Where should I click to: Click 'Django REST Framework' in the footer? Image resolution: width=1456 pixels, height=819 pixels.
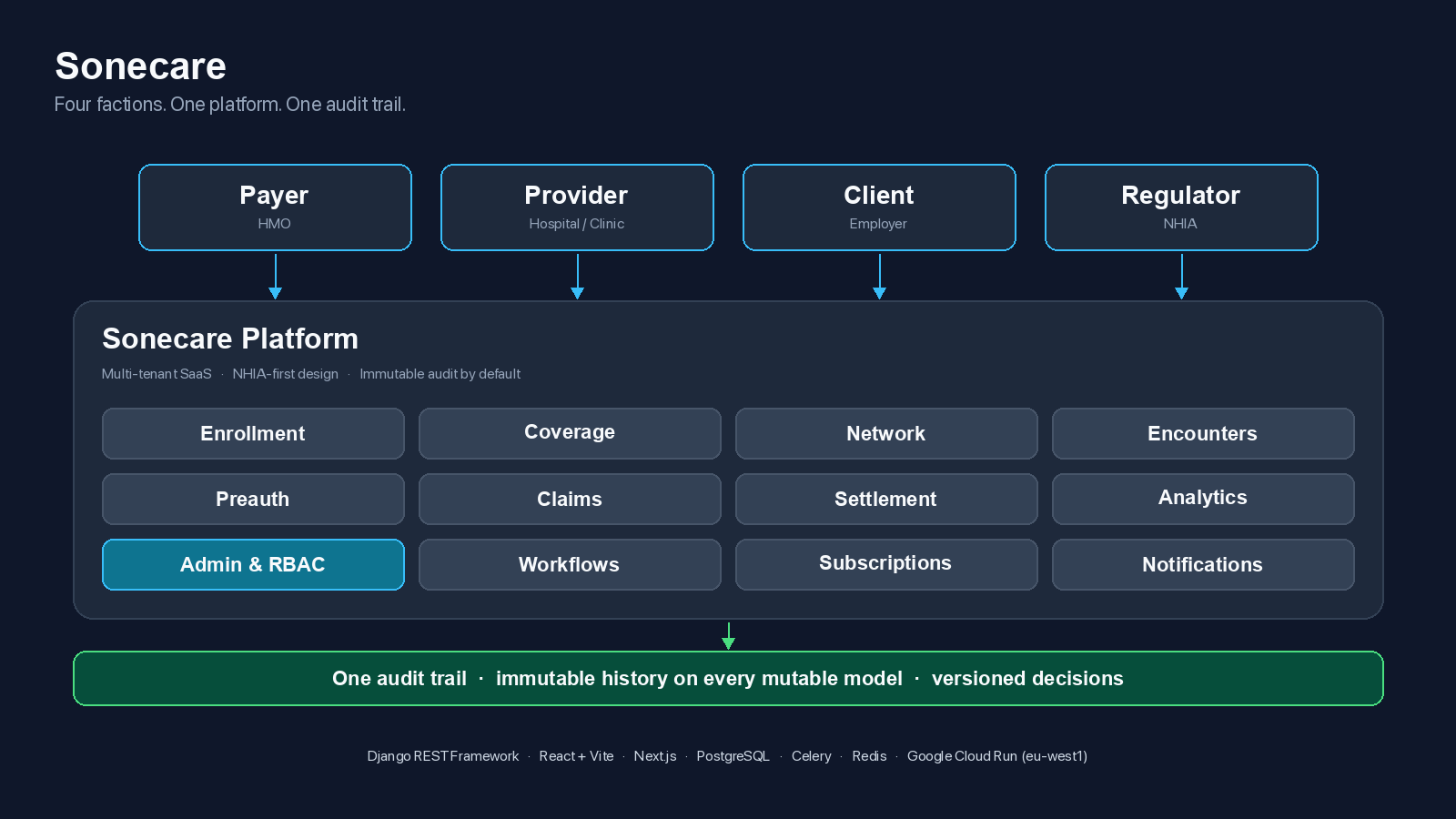coord(443,756)
